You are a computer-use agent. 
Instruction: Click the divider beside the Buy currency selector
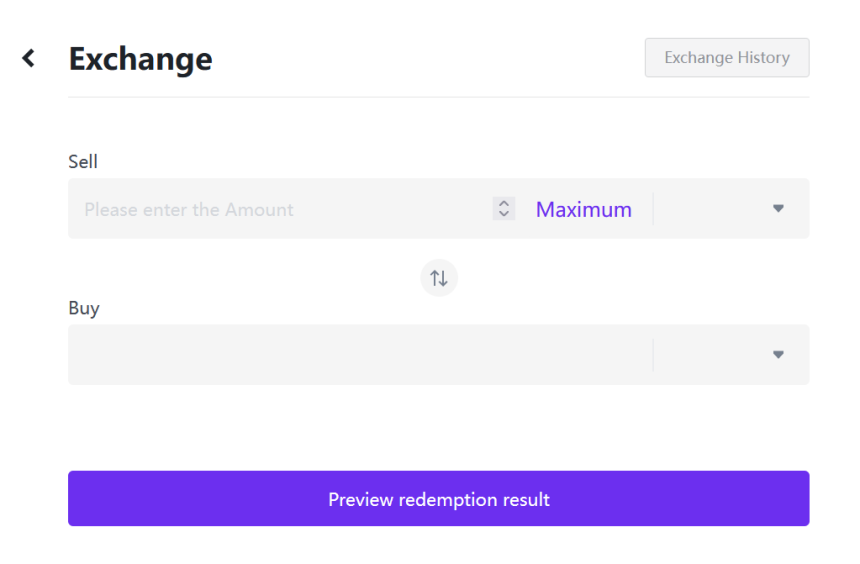653,354
